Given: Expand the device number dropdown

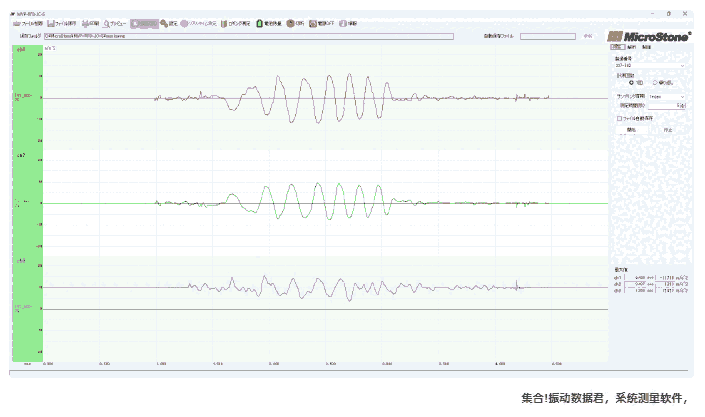Looking at the screenshot, I should click(682, 66).
